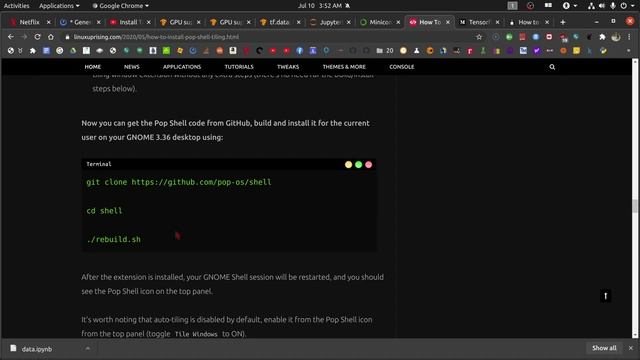
Task: Click the data.ipynb download file icon
Action: pyautogui.click(x=13, y=348)
